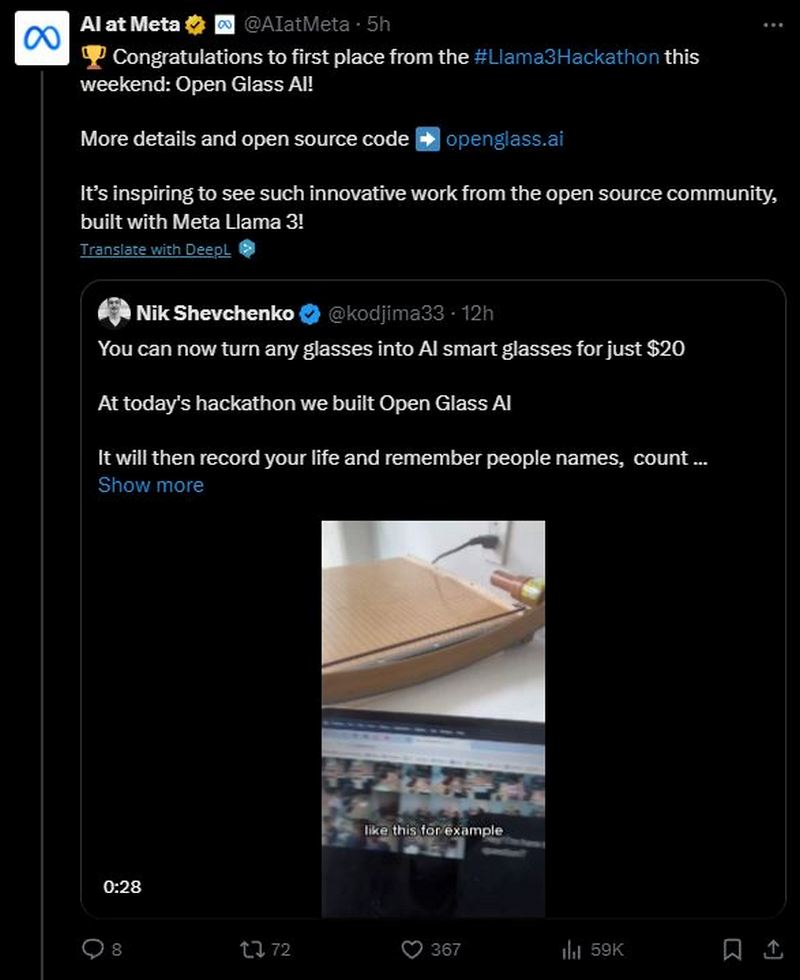Visit the openglass.ai link
This screenshot has height=980, width=800.
point(504,139)
